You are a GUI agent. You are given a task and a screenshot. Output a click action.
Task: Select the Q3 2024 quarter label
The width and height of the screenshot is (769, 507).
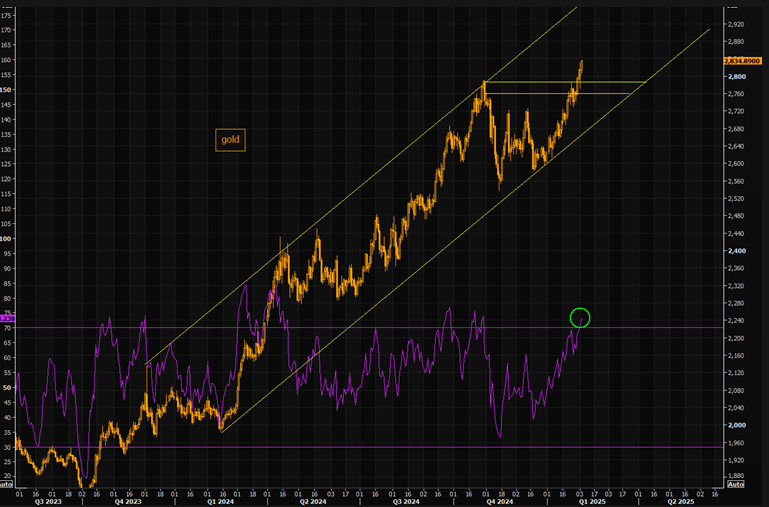(406, 501)
